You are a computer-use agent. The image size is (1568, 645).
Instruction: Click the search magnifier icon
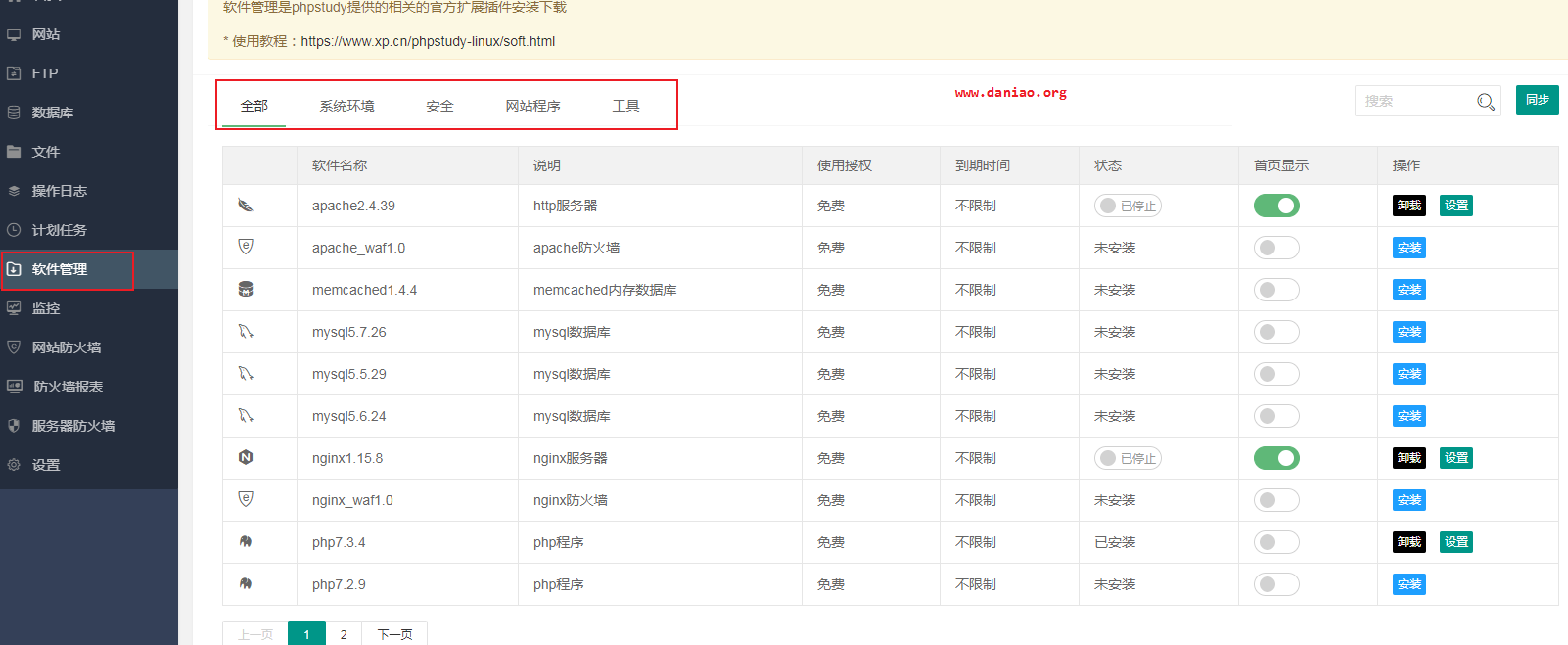(1486, 102)
